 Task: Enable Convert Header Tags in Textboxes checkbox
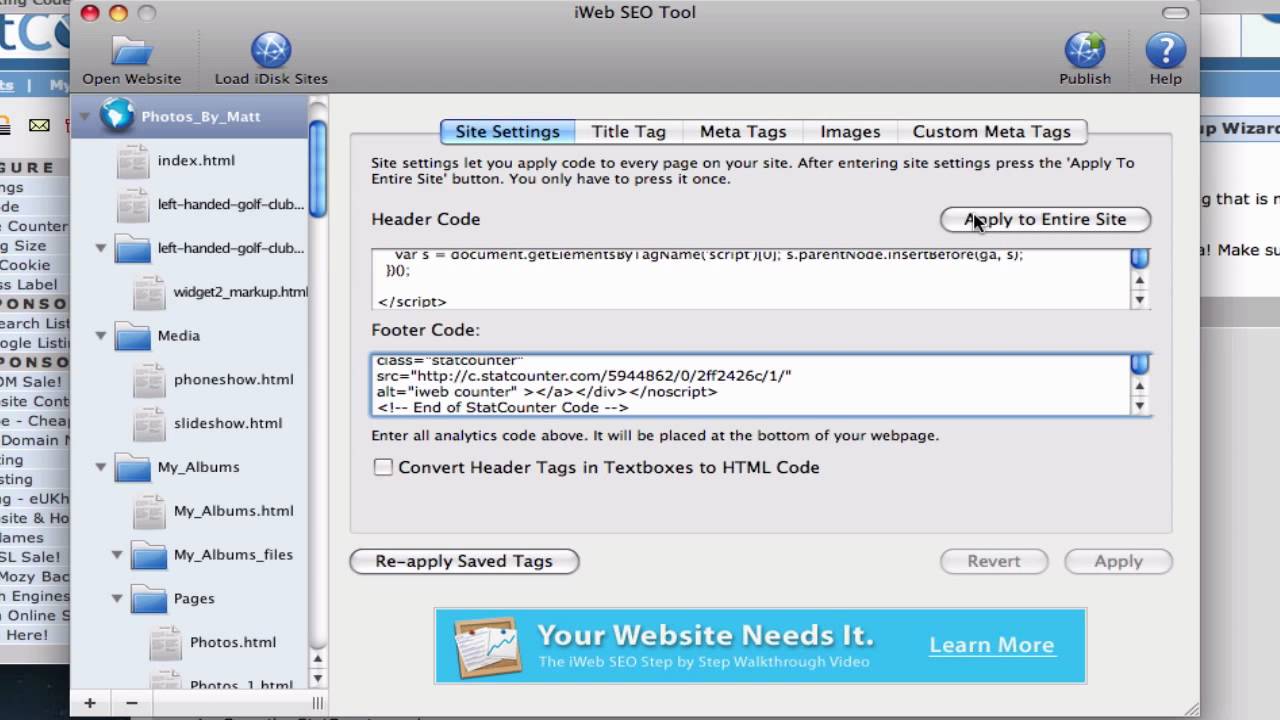(x=383, y=467)
